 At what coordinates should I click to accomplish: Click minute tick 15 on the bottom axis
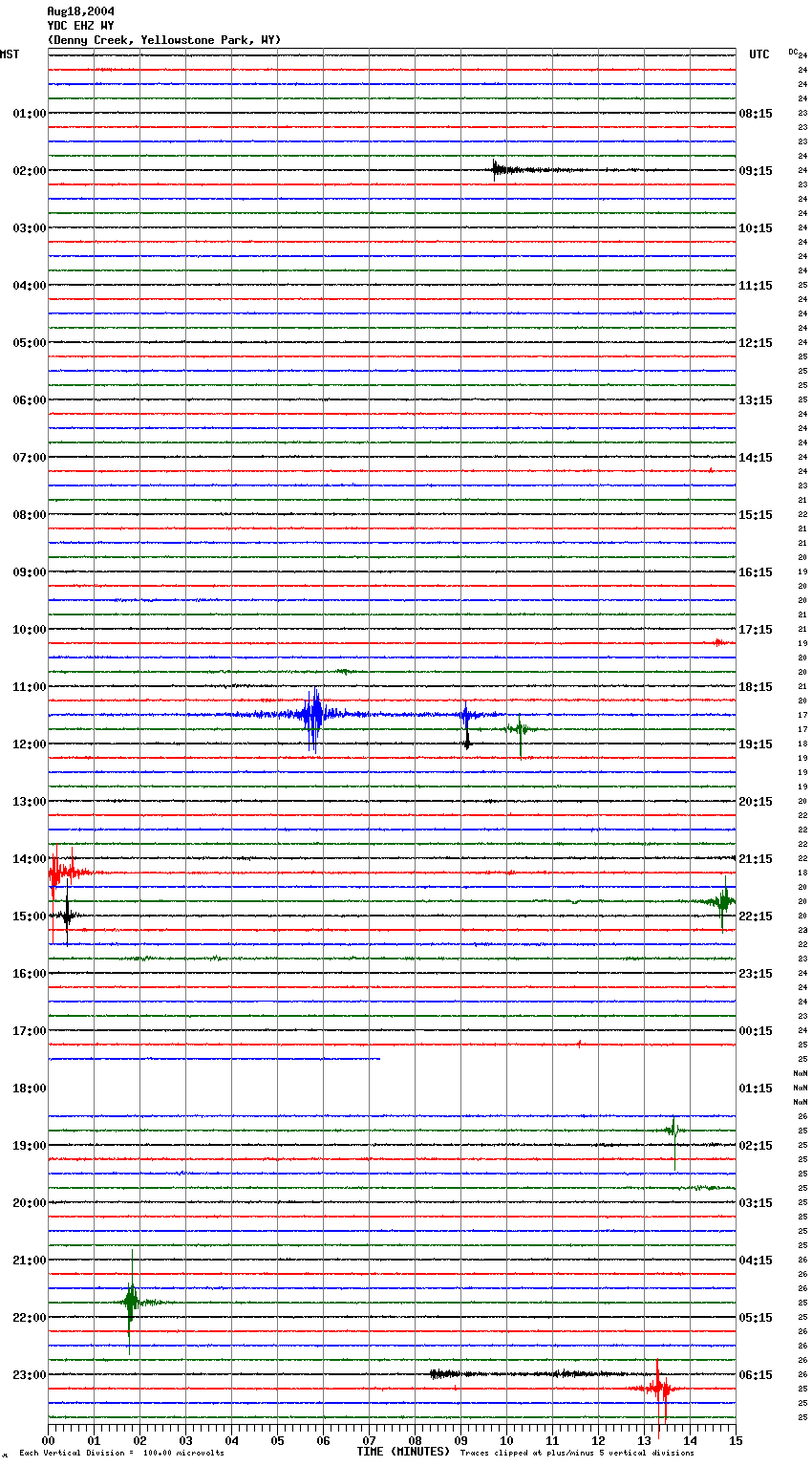[736, 1440]
